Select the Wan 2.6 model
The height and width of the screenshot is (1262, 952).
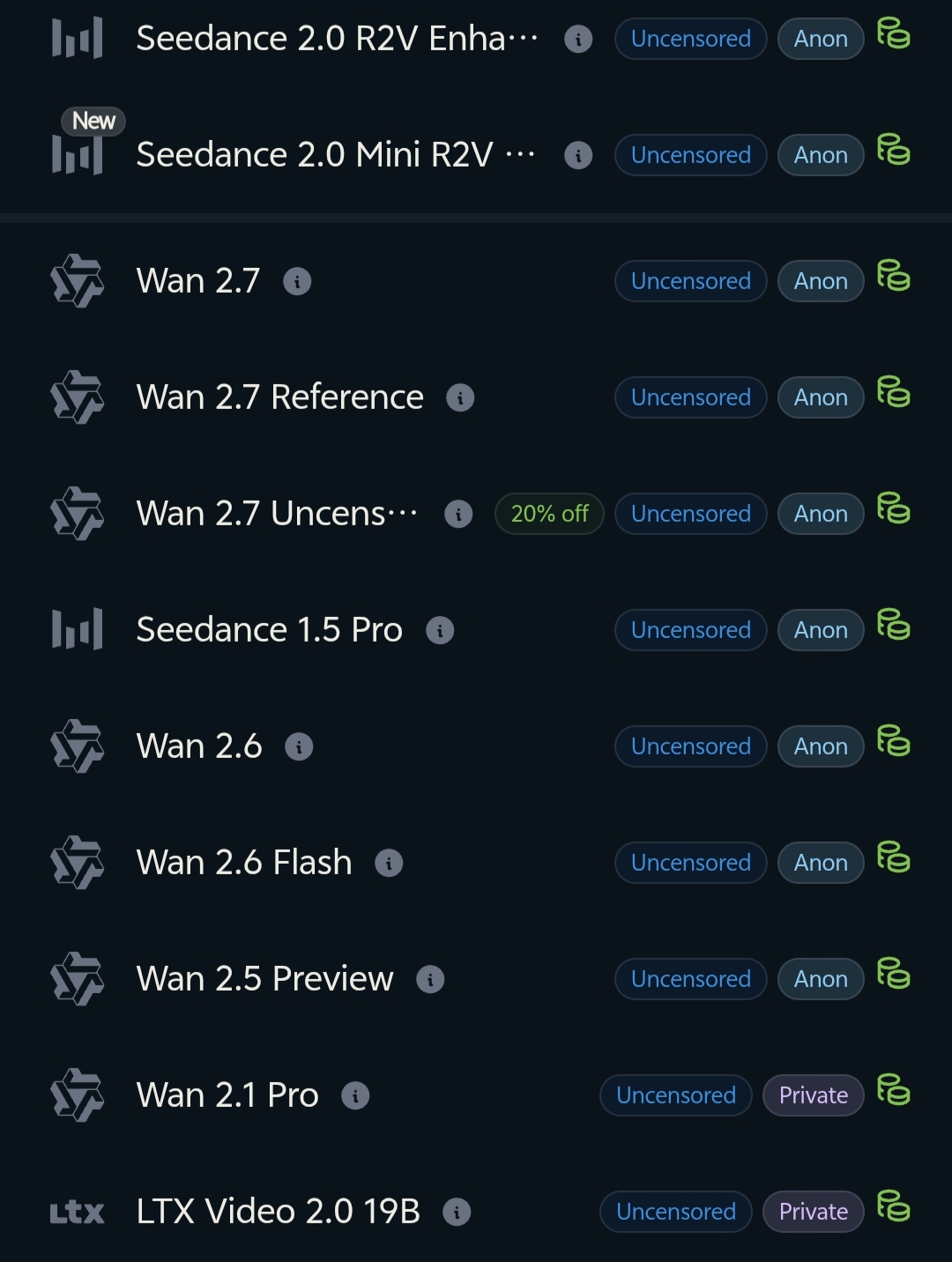coord(476,746)
